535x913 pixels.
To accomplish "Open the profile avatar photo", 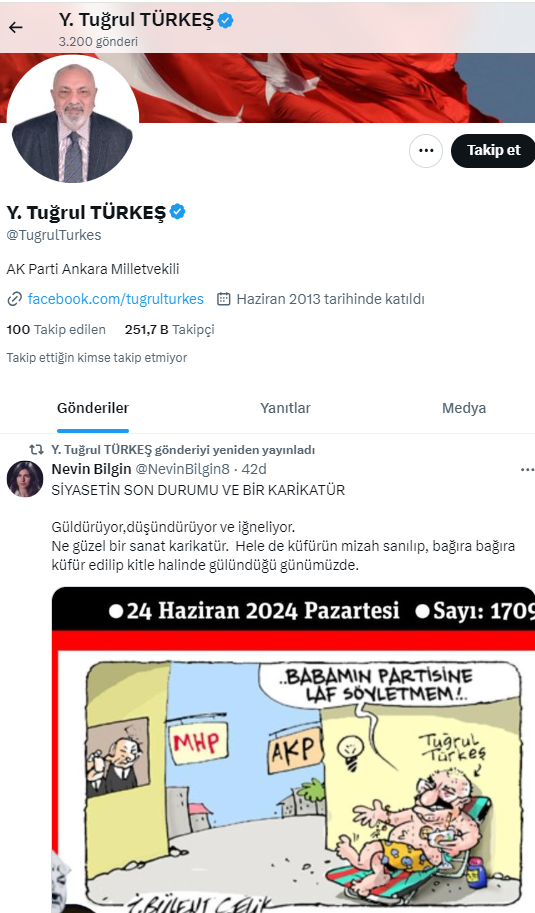I will click(73, 118).
